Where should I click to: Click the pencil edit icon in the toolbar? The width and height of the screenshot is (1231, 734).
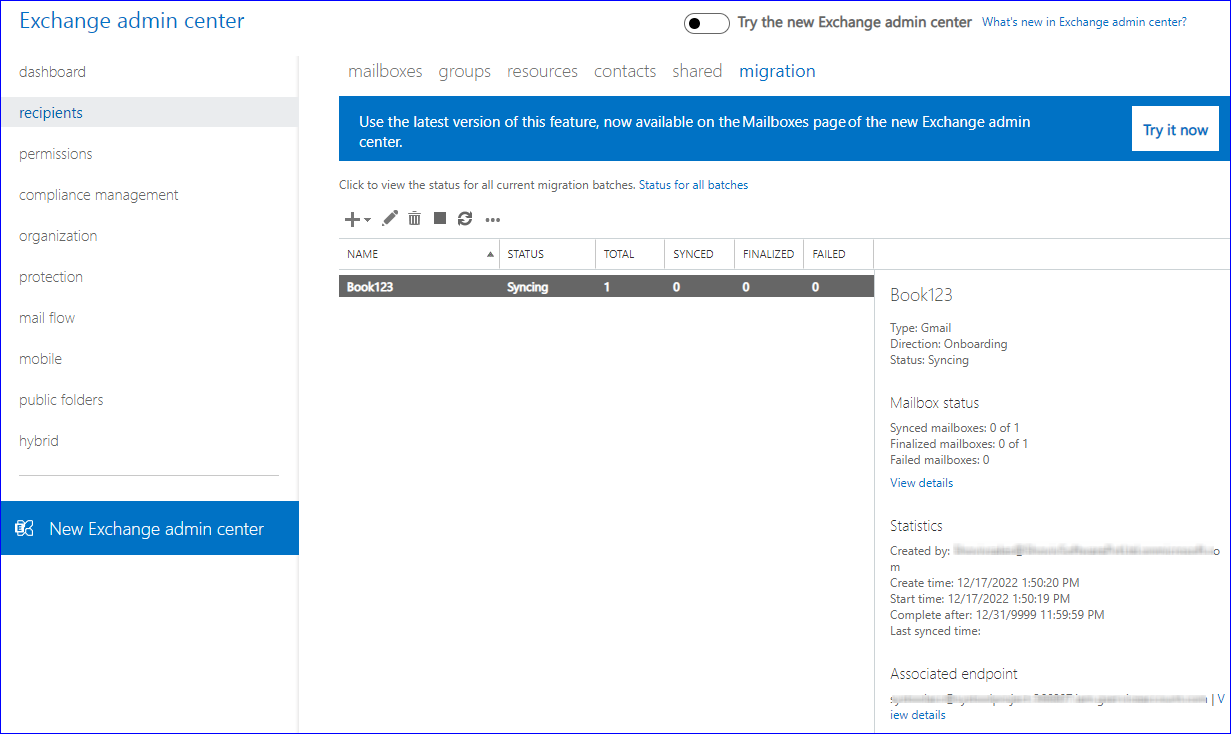(390, 218)
